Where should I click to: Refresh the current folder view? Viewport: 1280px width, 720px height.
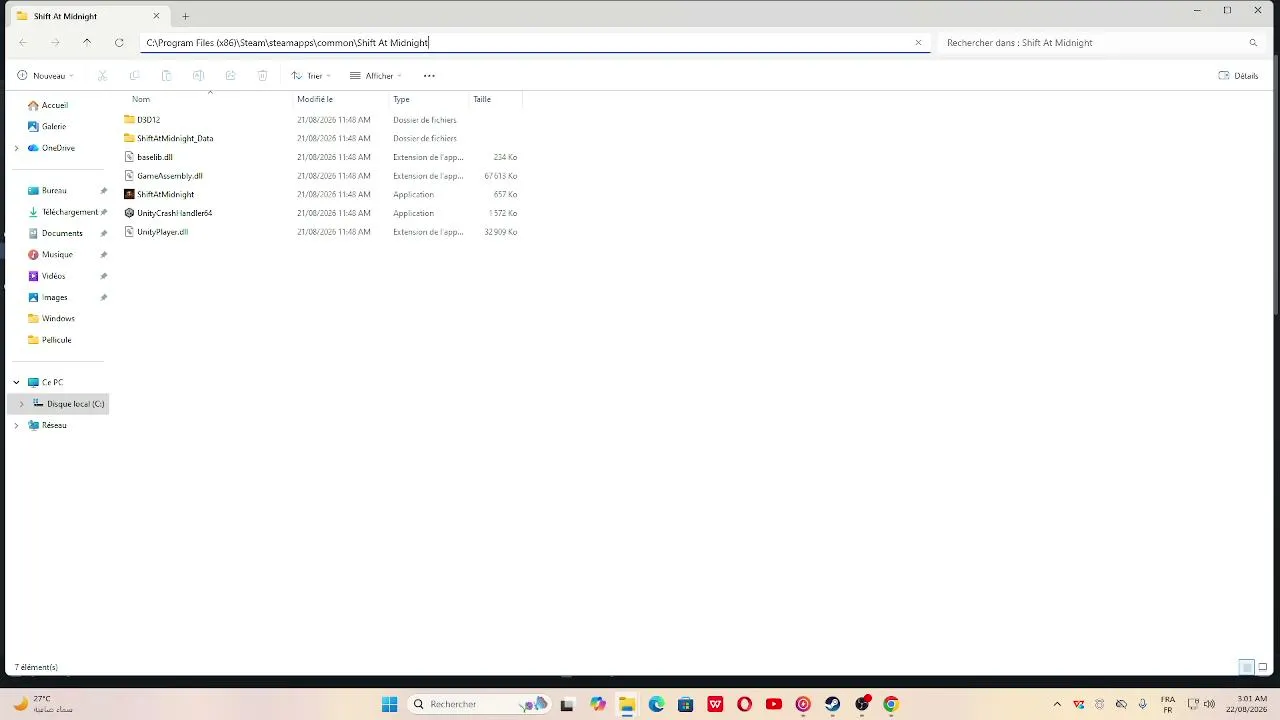pyautogui.click(x=119, y=42)
